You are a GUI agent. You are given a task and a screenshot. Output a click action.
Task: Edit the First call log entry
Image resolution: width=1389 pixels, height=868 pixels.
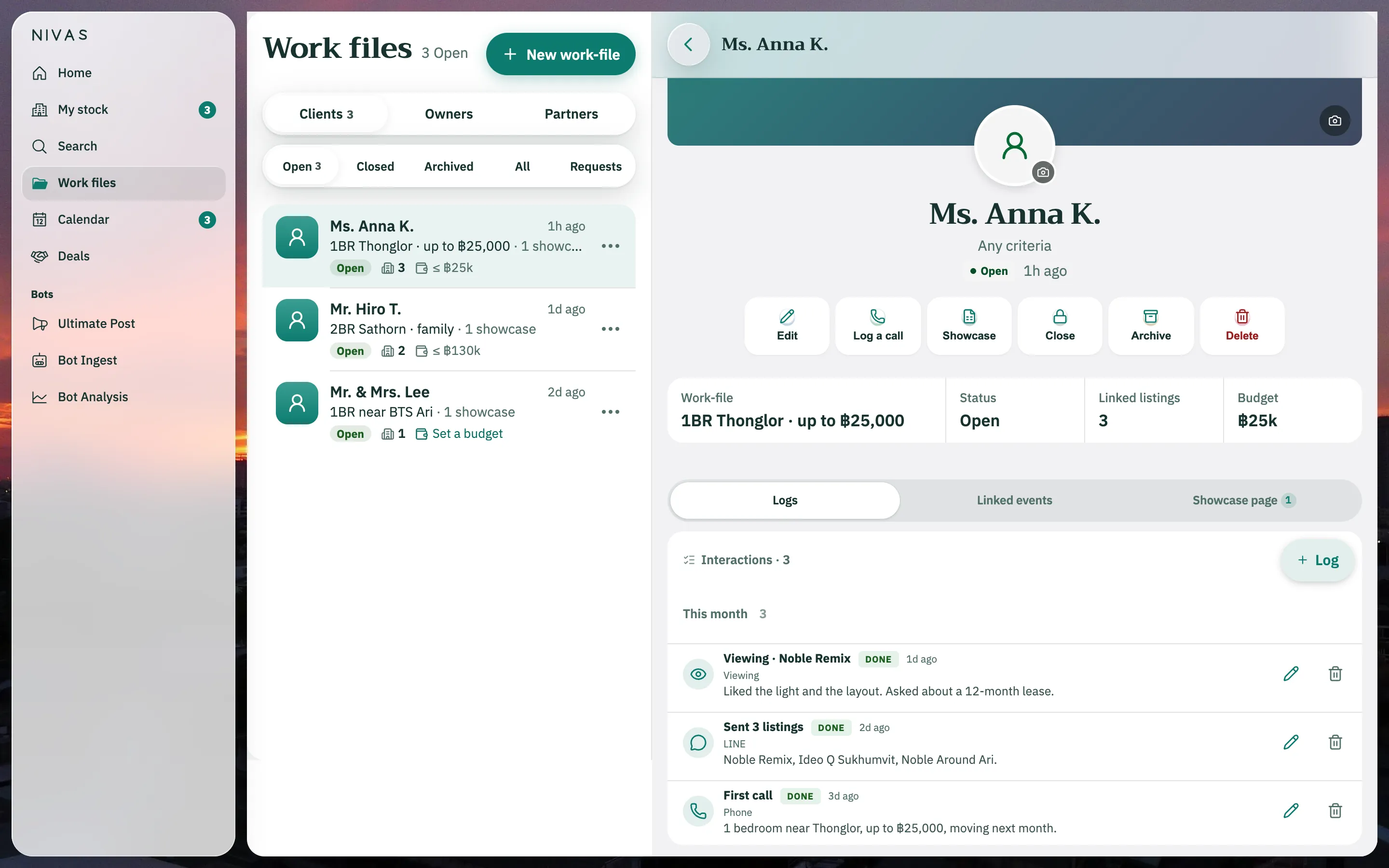click(1291, 811)
